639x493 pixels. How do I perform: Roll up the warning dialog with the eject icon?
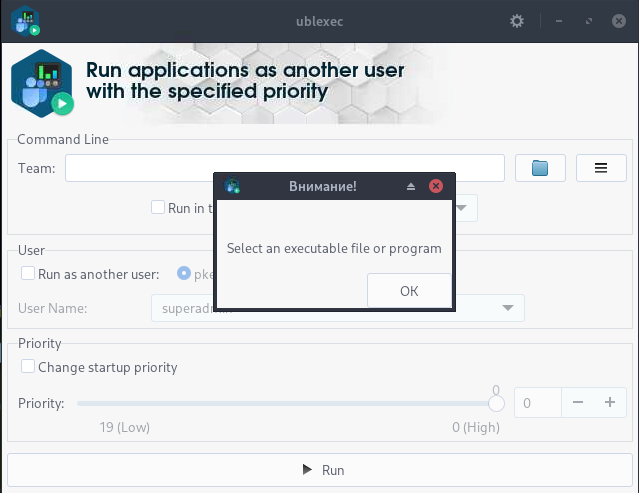coord(411,187)
